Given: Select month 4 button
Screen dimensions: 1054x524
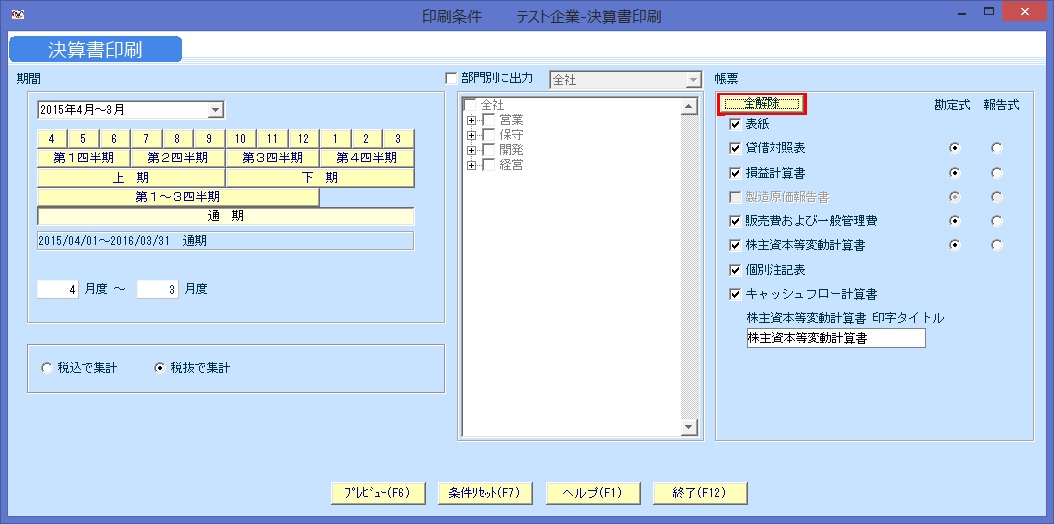Looking at the screenshot, I should click(x=52, y=139).
